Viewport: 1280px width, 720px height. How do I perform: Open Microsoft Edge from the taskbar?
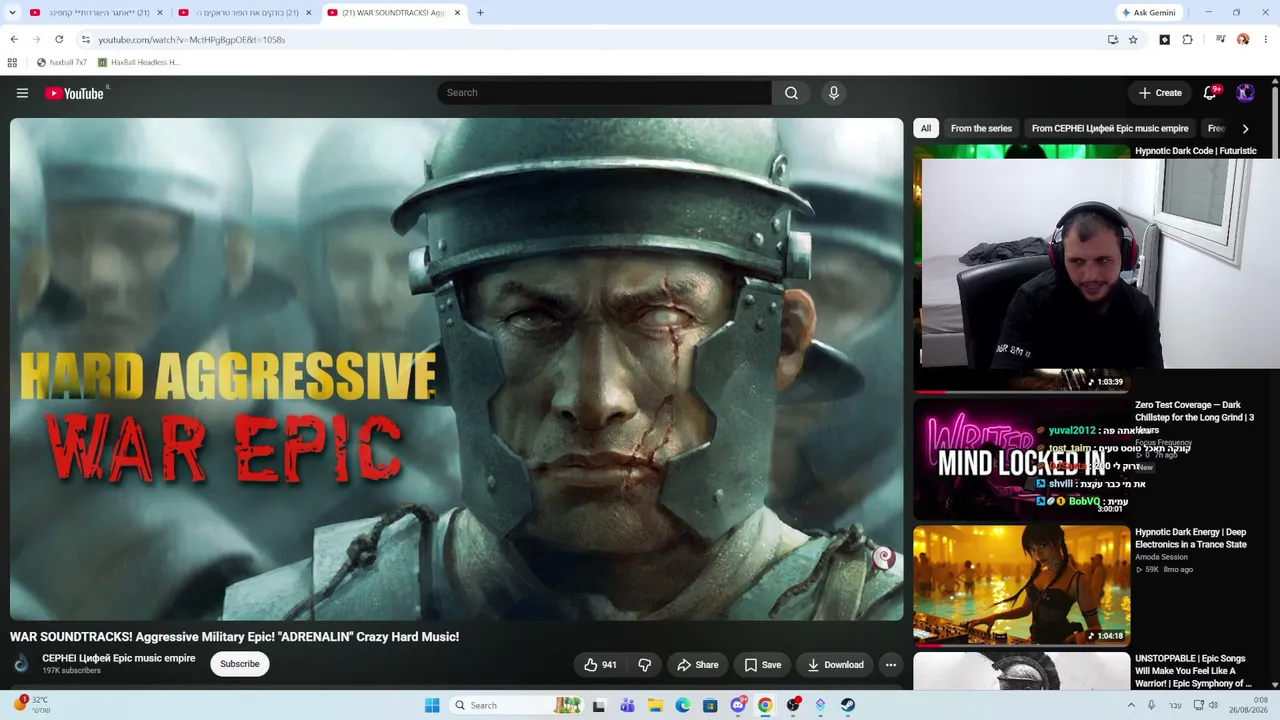coord(682,705)
